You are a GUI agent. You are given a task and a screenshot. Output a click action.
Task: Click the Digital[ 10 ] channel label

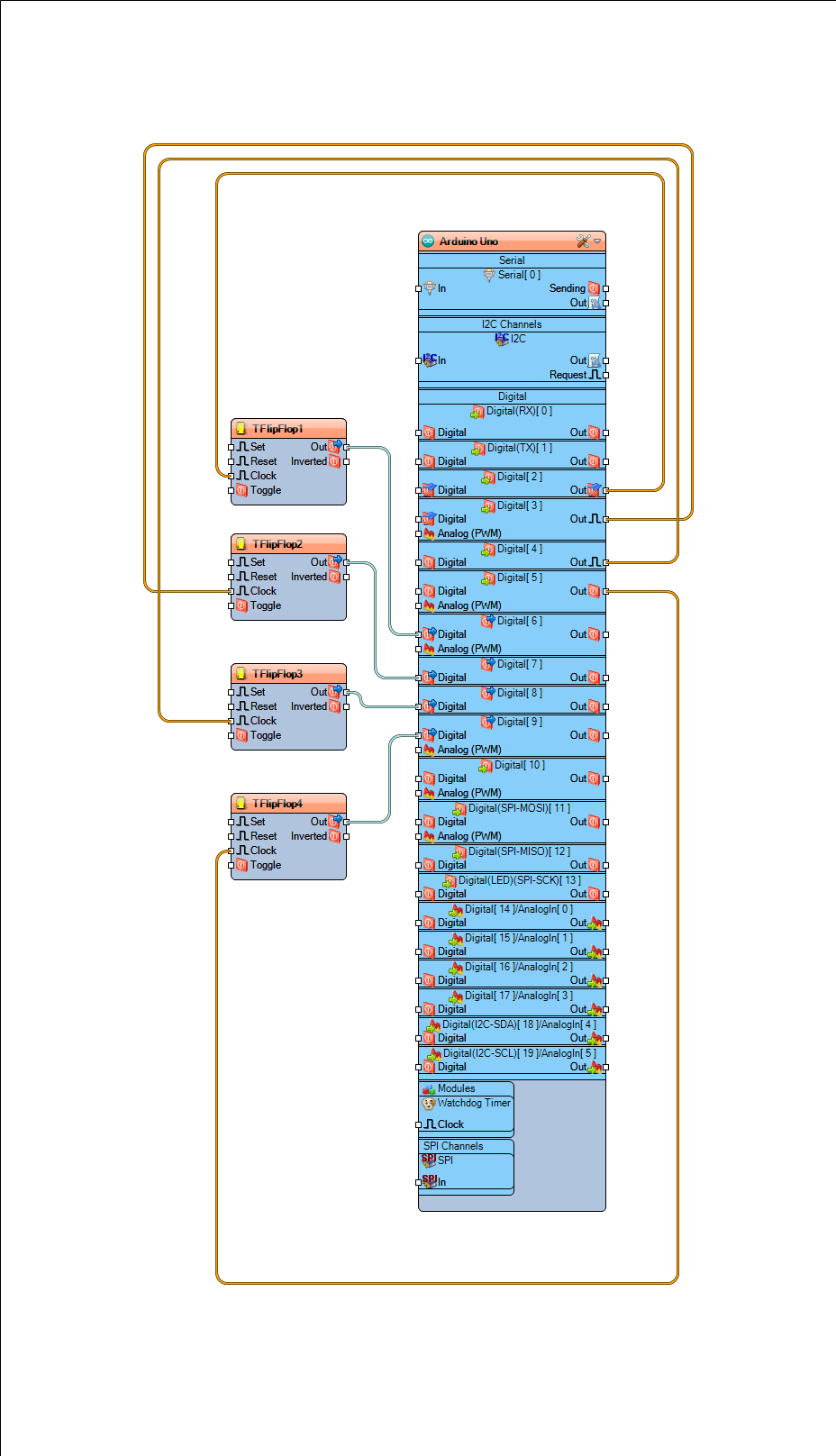tap(520, 765)
